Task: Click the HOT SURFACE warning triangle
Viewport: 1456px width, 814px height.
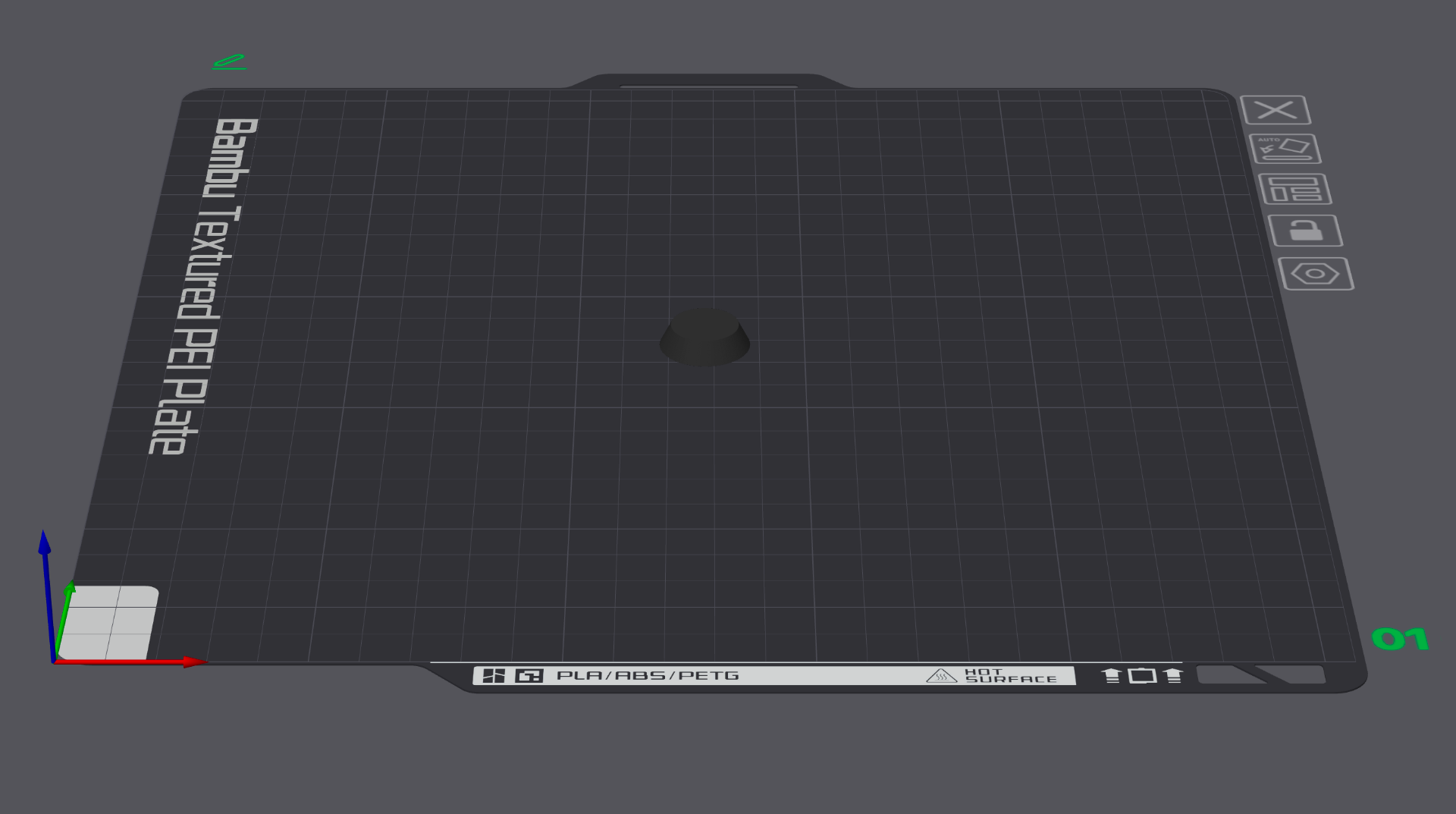Action: click(x=941, y=675)
